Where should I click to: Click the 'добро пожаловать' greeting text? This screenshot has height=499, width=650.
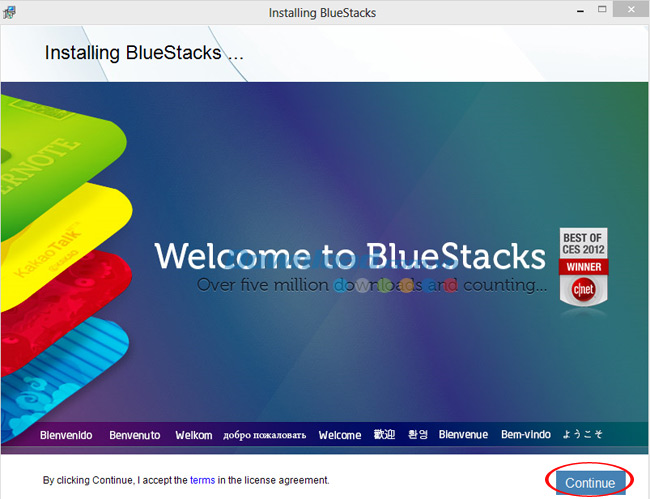pos(264,436)
